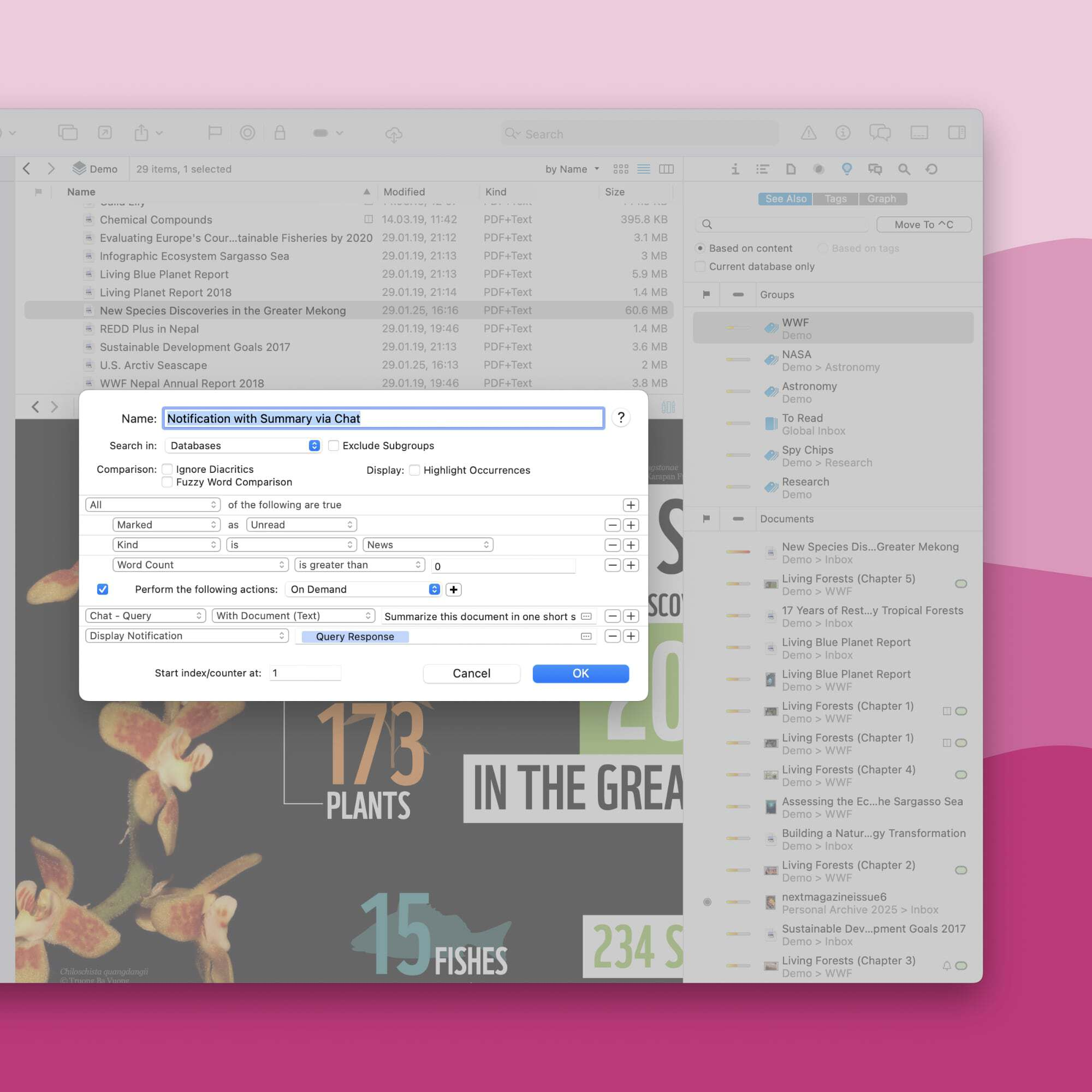
Task: Change the Unread value dropdown
Action: (302, 525)
